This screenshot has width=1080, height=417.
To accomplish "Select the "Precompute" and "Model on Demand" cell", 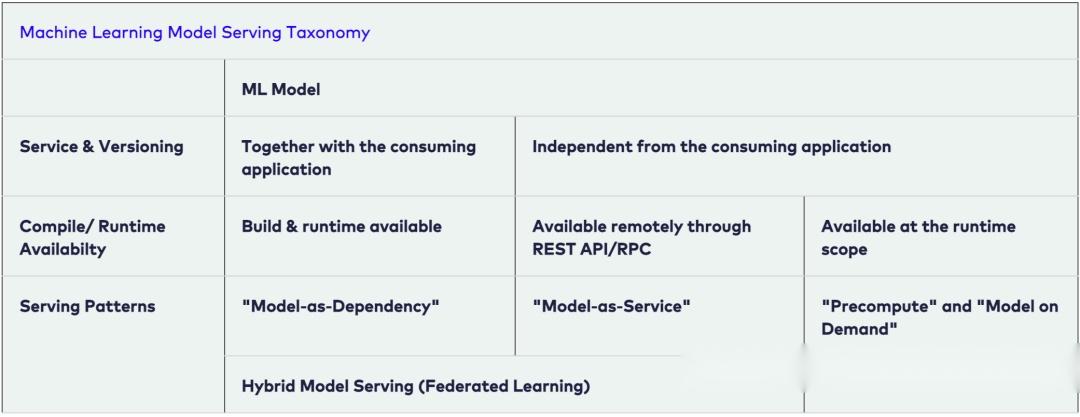I will pos(941,316).
